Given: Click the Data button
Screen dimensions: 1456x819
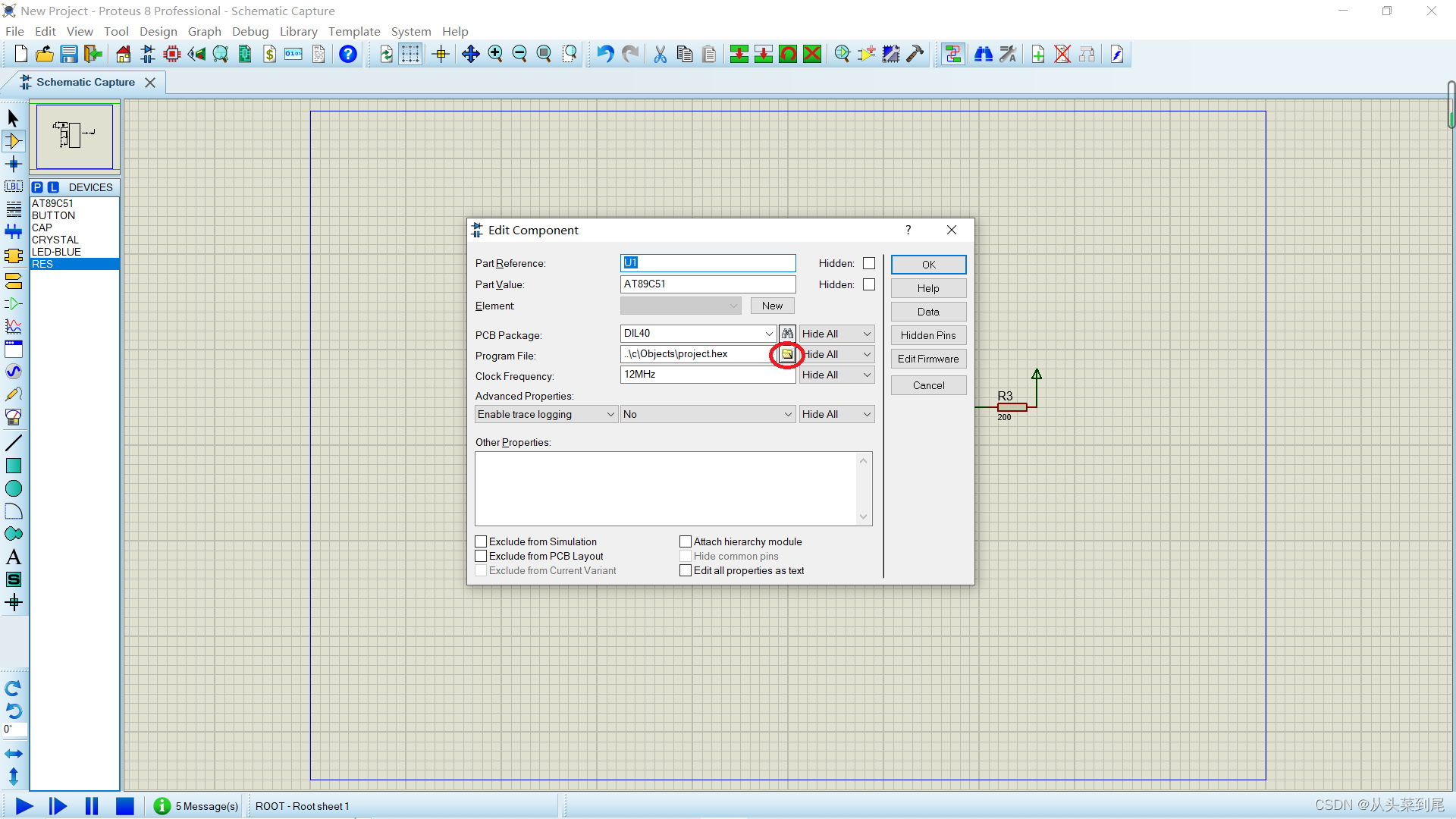Looking at the screenshot, I should point(928,312).
